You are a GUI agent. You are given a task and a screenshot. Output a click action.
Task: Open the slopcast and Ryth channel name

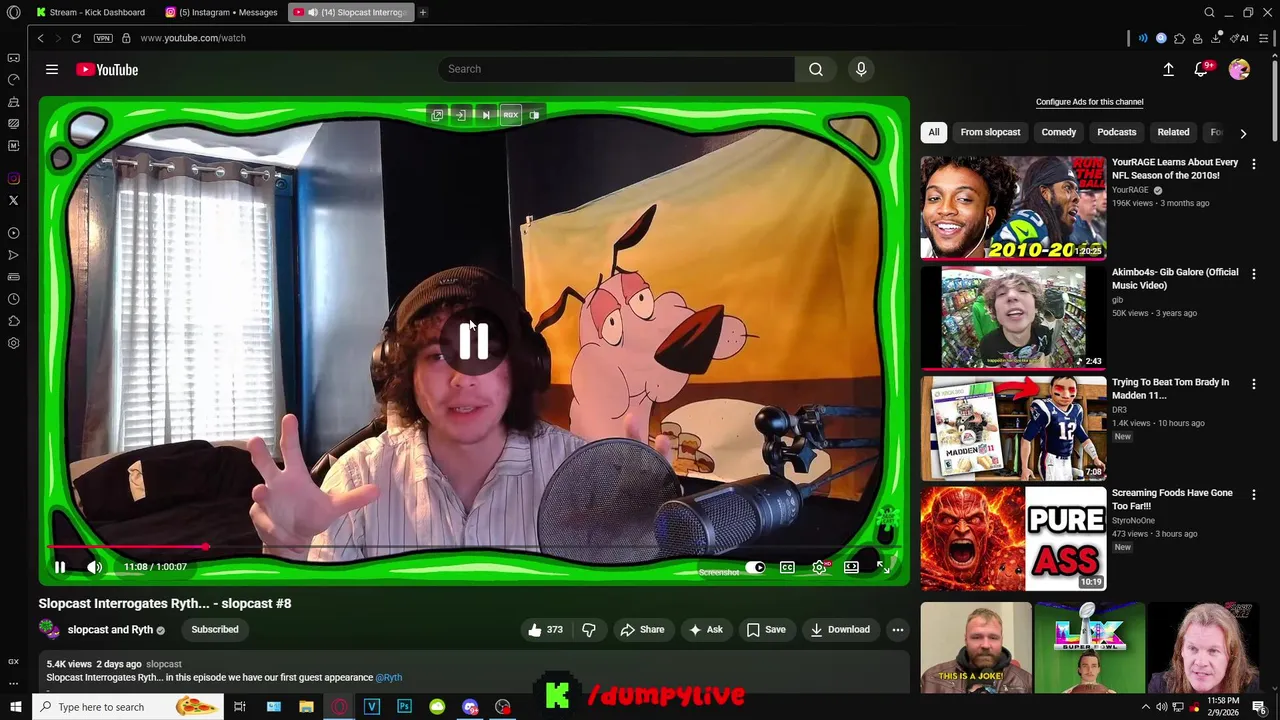(110, 629)
